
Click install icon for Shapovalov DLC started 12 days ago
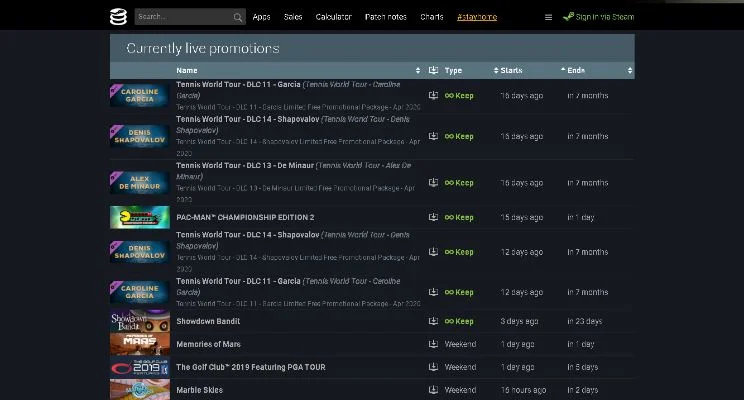433,252
